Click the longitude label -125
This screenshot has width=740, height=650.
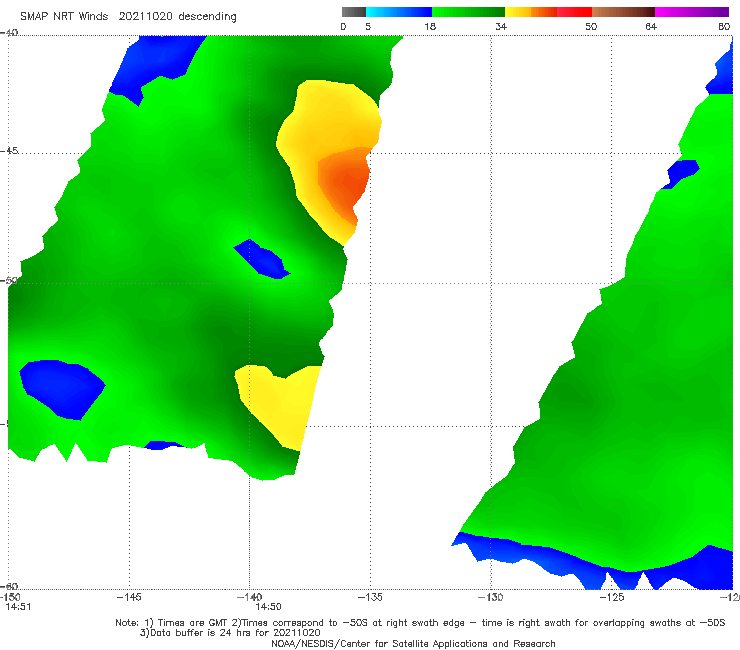coord(612,597)
